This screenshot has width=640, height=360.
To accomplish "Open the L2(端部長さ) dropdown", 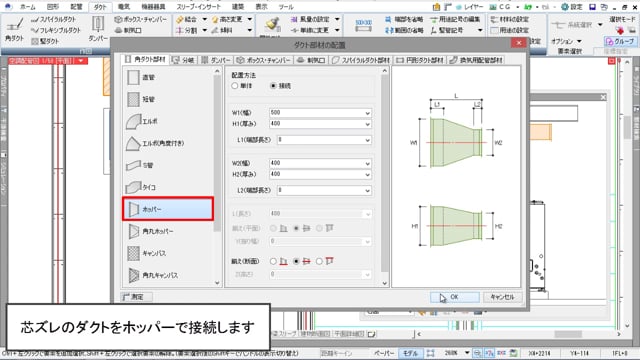I will (367, 191).
